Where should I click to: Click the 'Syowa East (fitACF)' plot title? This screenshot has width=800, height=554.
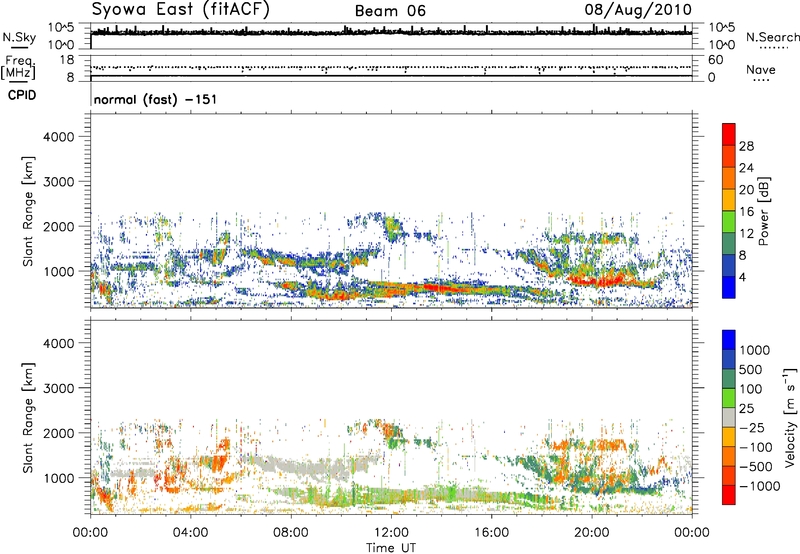(181, 10)
